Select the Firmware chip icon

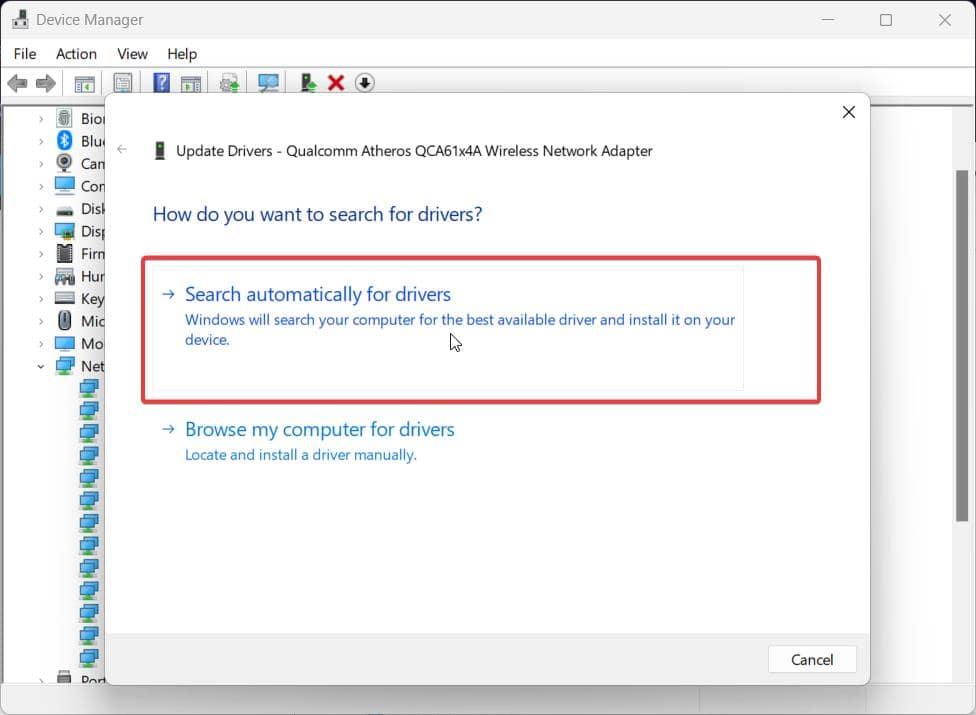[x=65, y=253]
